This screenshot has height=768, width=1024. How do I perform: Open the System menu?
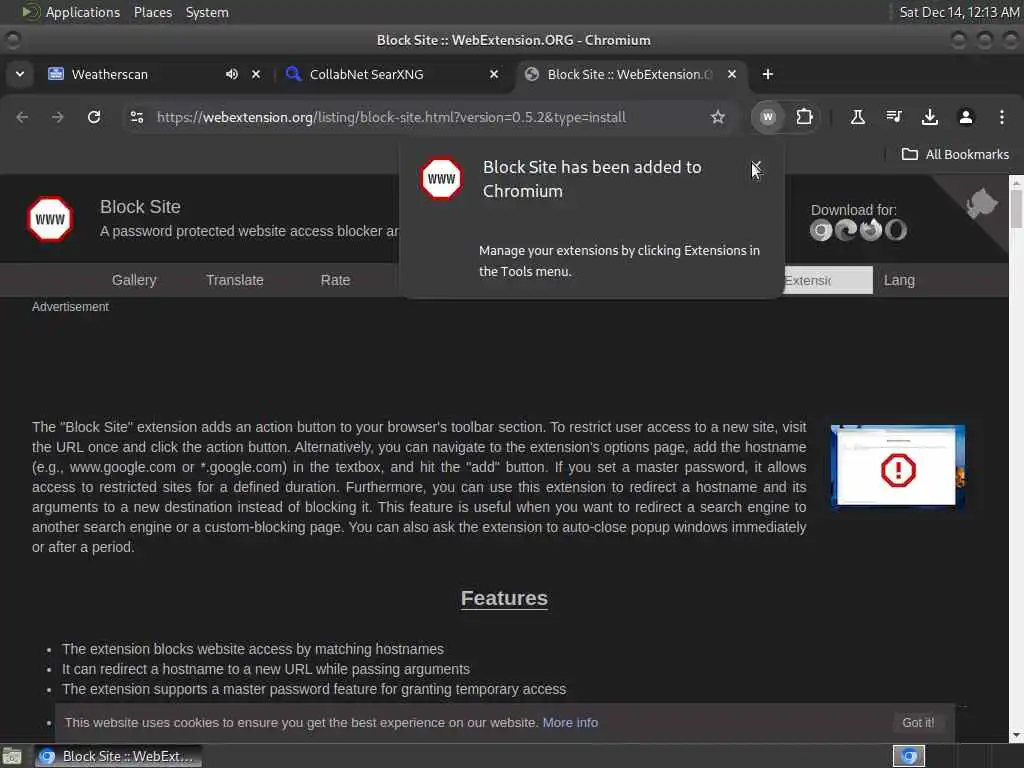207,12
